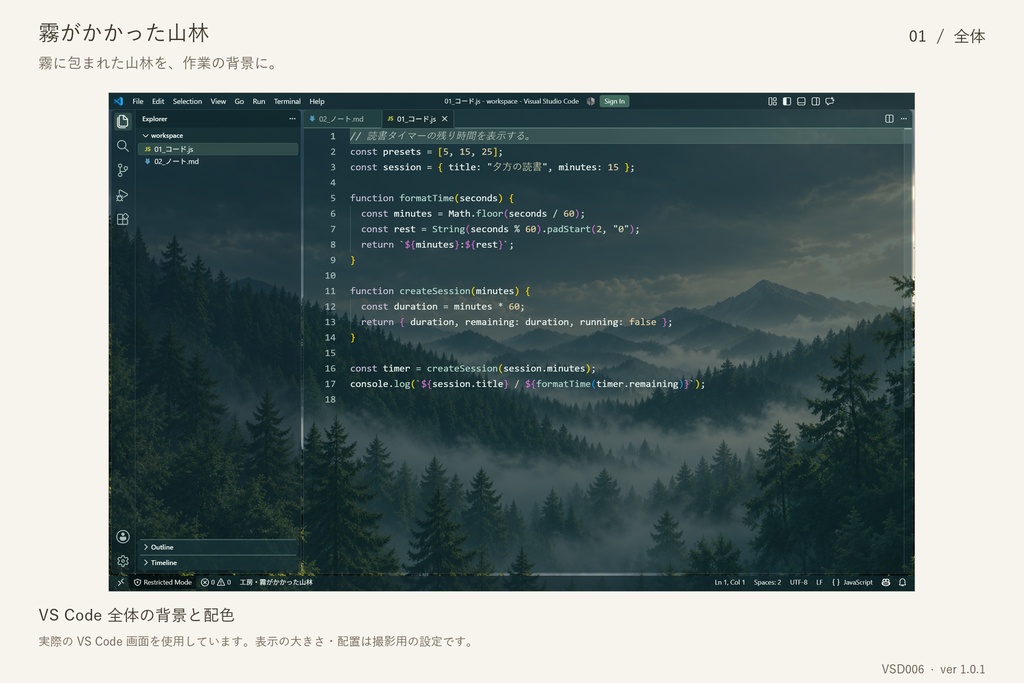Click 'formatTime' in function definition on line 5
1024x683 pixels.
pyautogui.click(x=426, y=198)
